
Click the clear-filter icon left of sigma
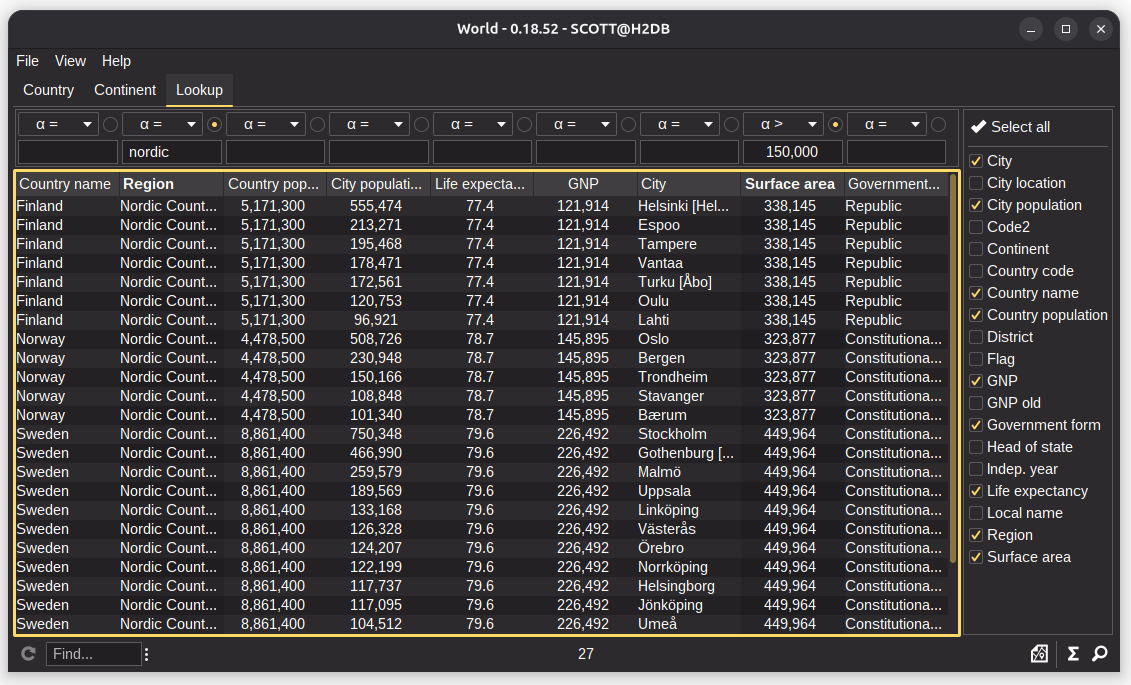pos(1040,654)
